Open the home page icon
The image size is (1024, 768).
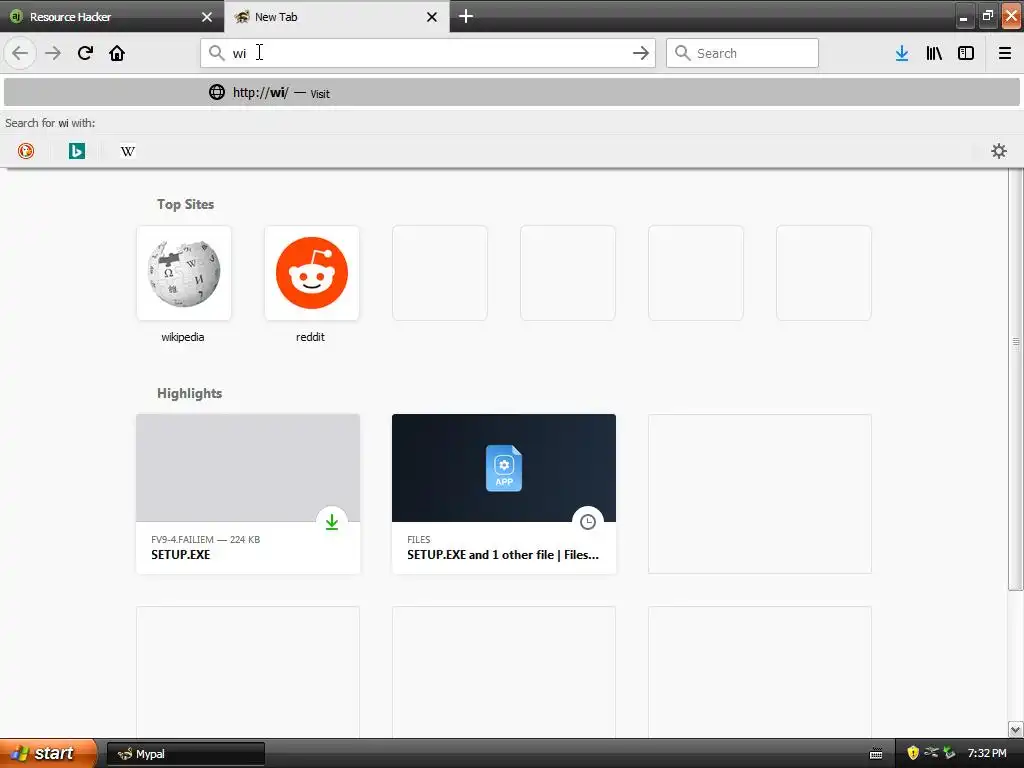coord(117,53)
